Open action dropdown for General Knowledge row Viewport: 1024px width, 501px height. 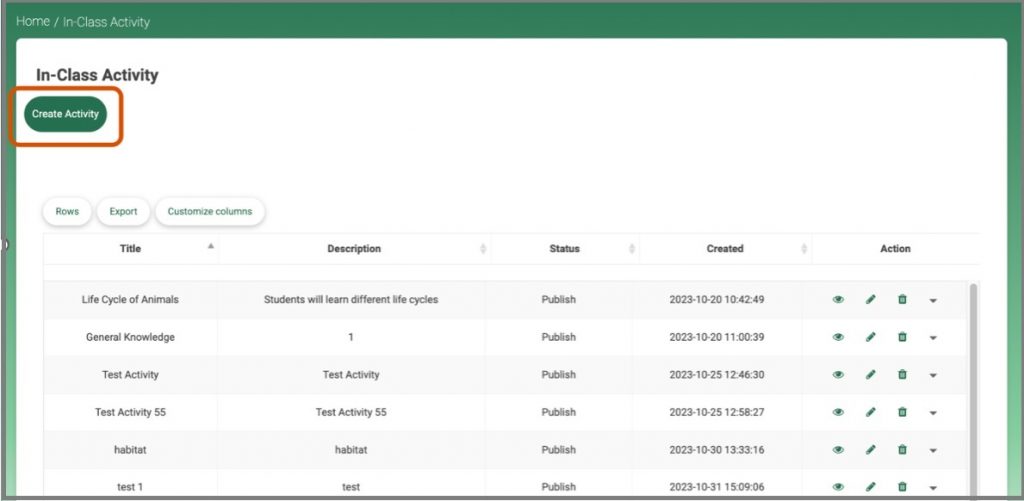tap(933, 338)
